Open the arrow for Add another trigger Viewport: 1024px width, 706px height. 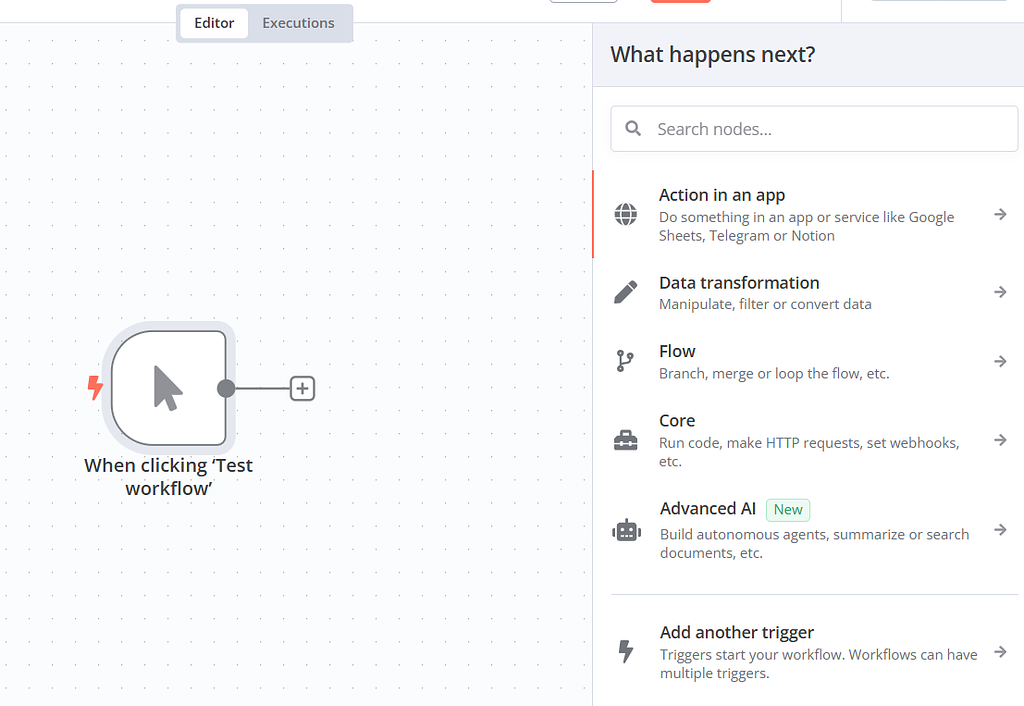[x=1000, y=652]
